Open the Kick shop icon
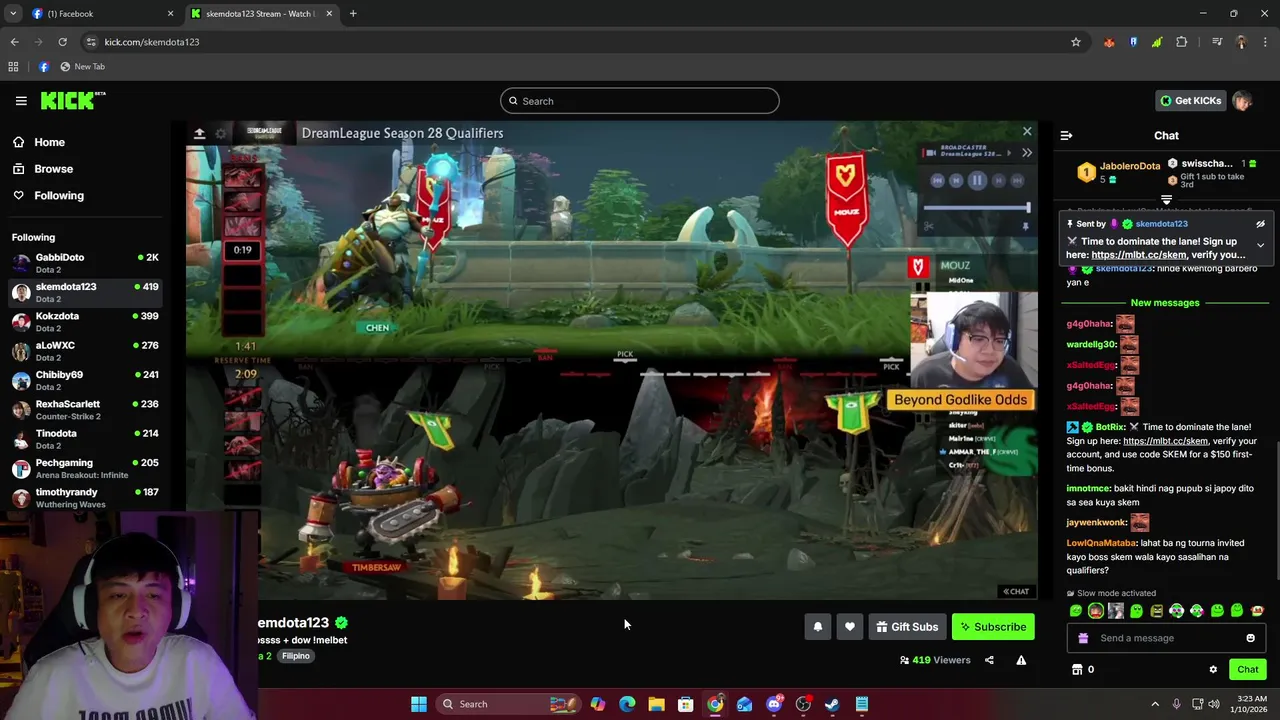 click(1077, 670)
